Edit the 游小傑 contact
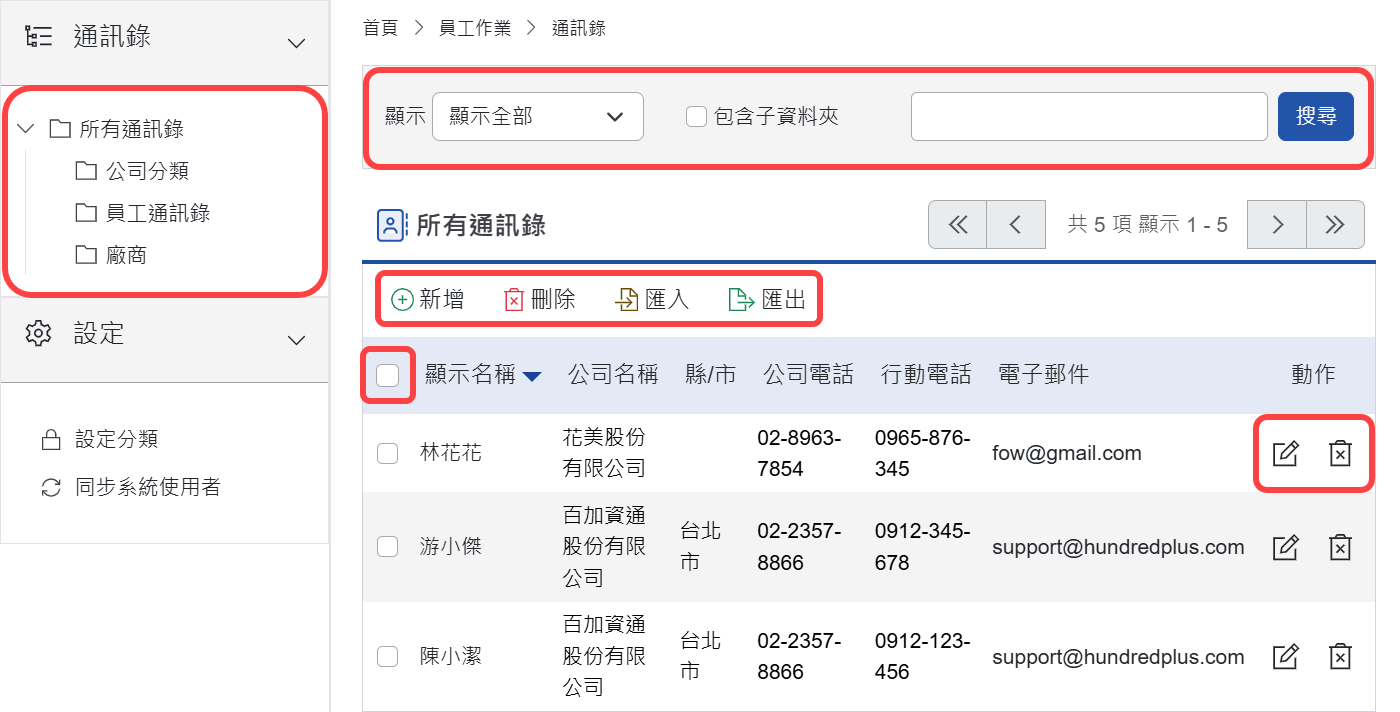This screenshot has width=1400, height=712. pyautogui.click(x=1285, y=547)
